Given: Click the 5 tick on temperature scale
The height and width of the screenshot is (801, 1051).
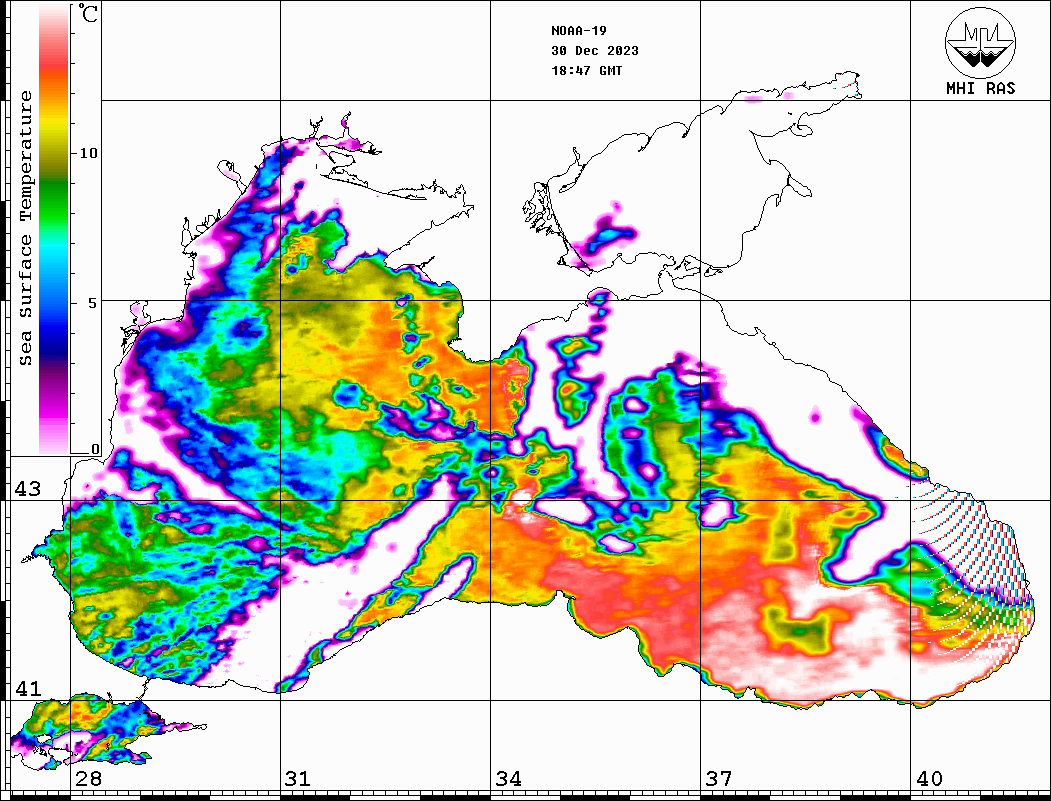Looking at the screenshot, I should click(x=93, y=303).
